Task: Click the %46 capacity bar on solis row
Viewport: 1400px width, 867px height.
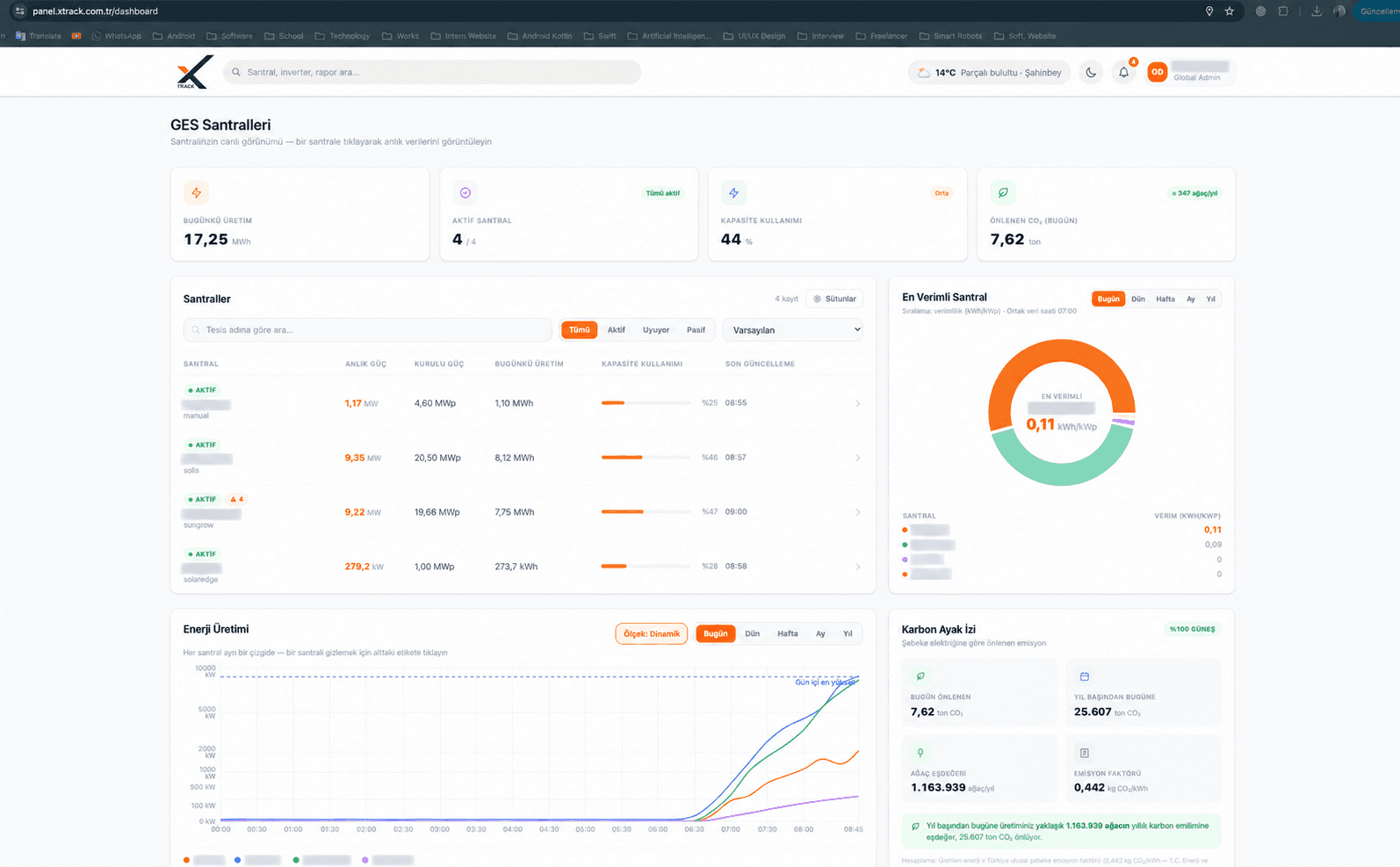Action: coord(646,458)
